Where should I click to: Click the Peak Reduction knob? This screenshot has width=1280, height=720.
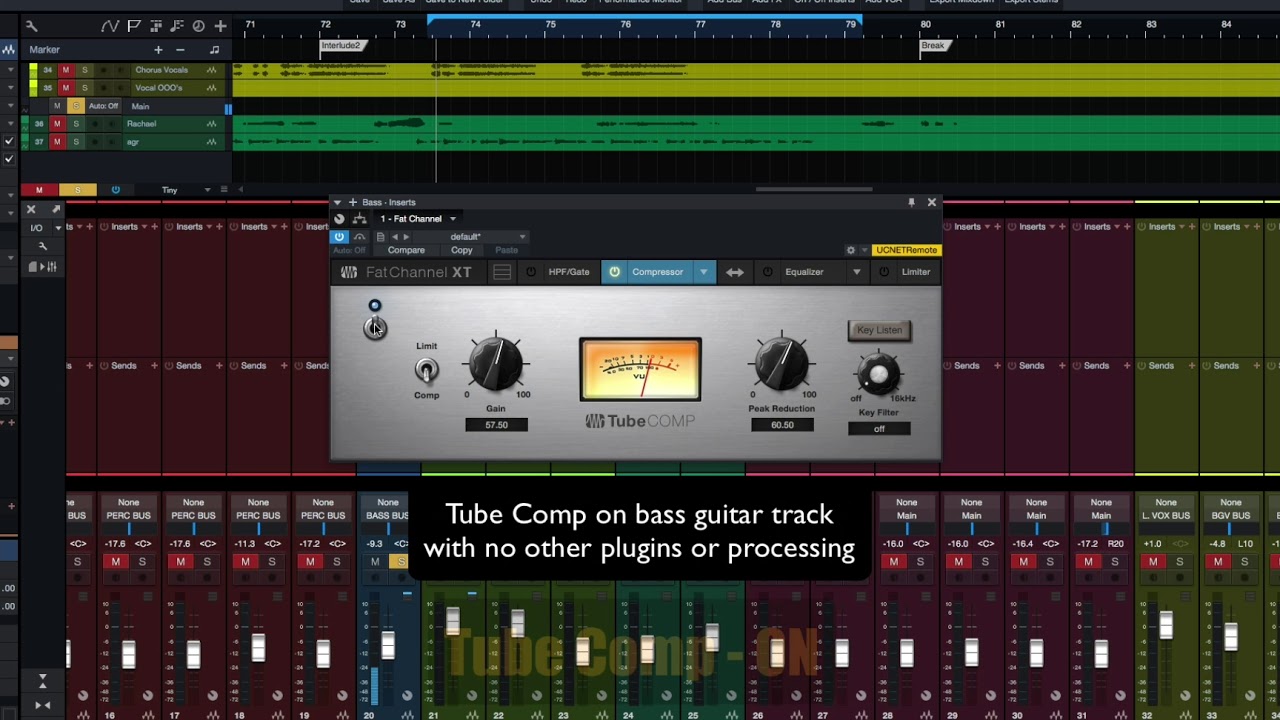[x=782, y=364]
